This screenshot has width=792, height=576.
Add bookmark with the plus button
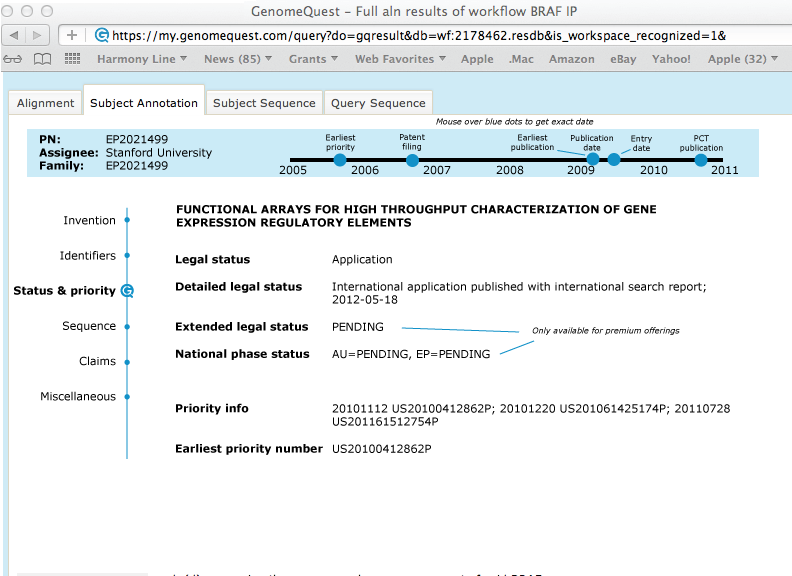pyautogui.click(x=72, y=35)
